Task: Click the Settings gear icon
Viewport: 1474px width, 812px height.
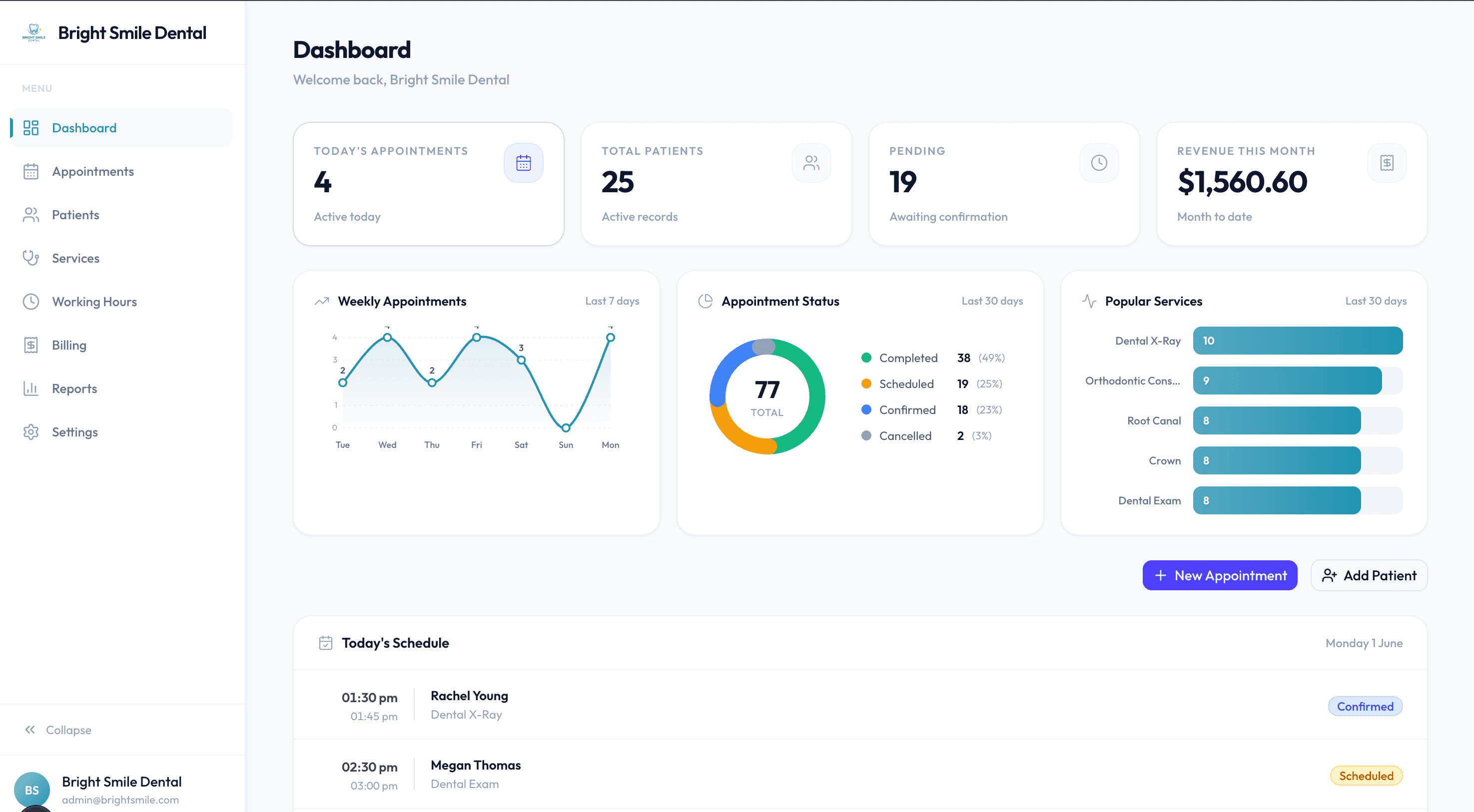Action: [31, 432]
